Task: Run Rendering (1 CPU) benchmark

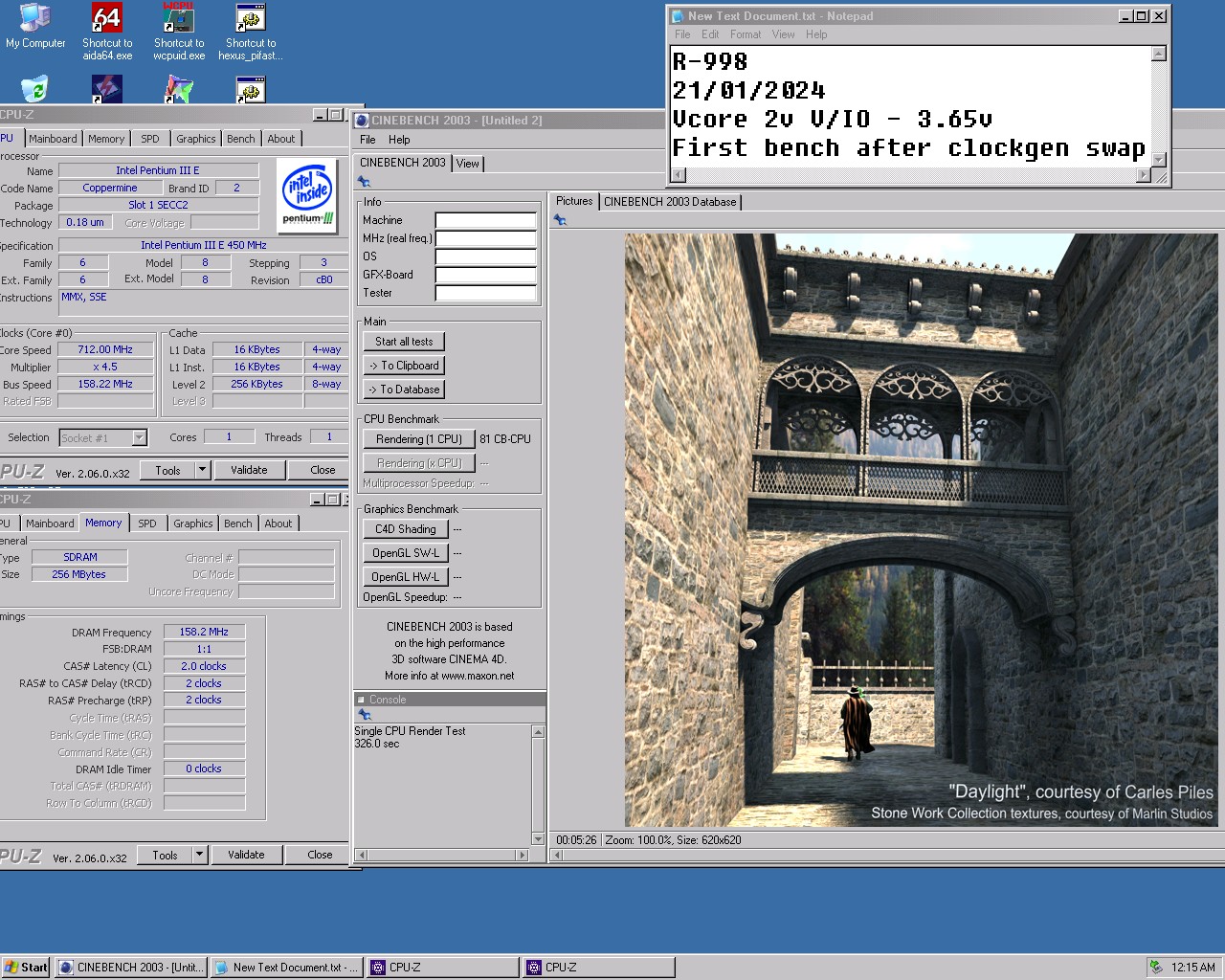Action: coord(419,439)
